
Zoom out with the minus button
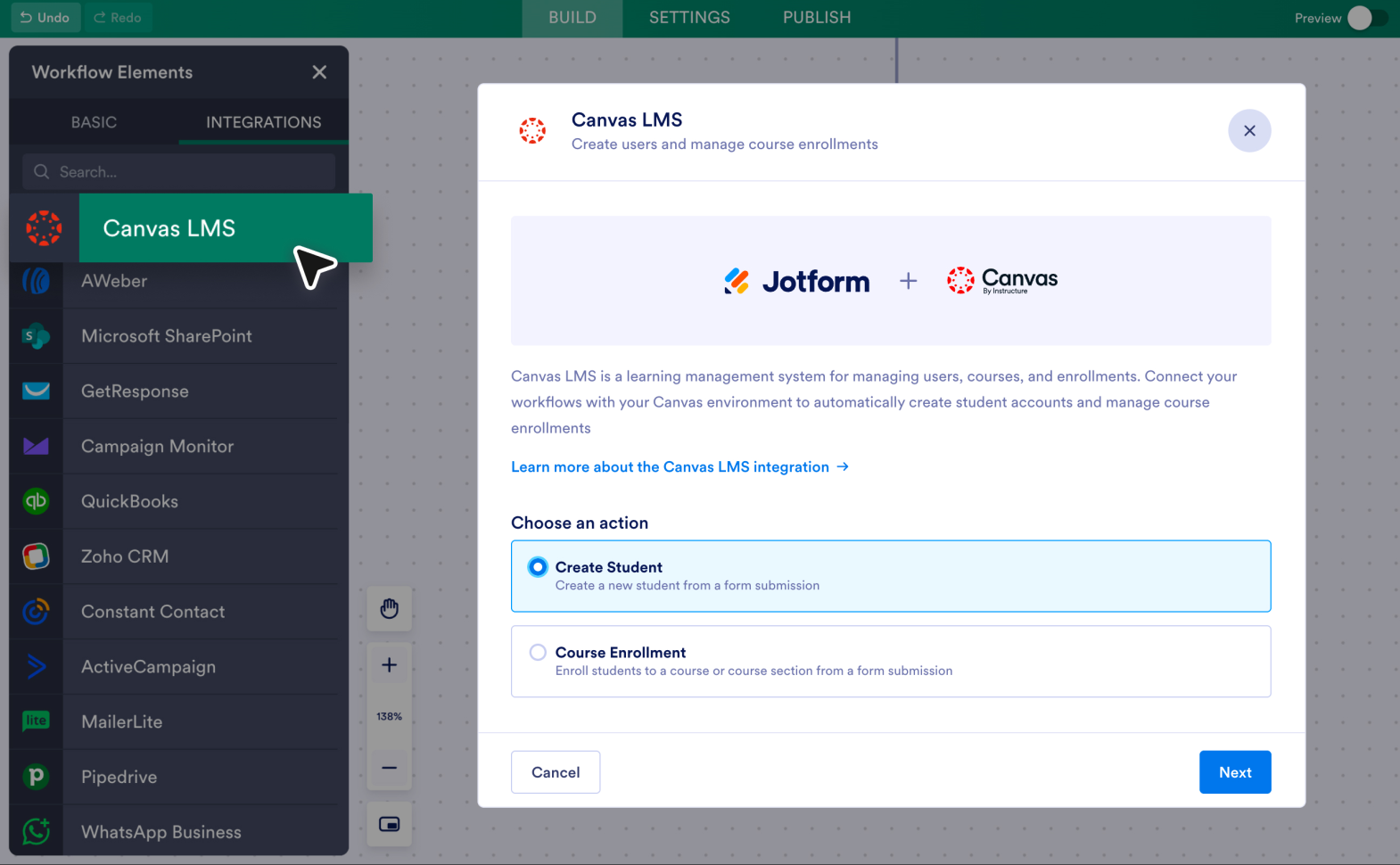click(390, 768)
